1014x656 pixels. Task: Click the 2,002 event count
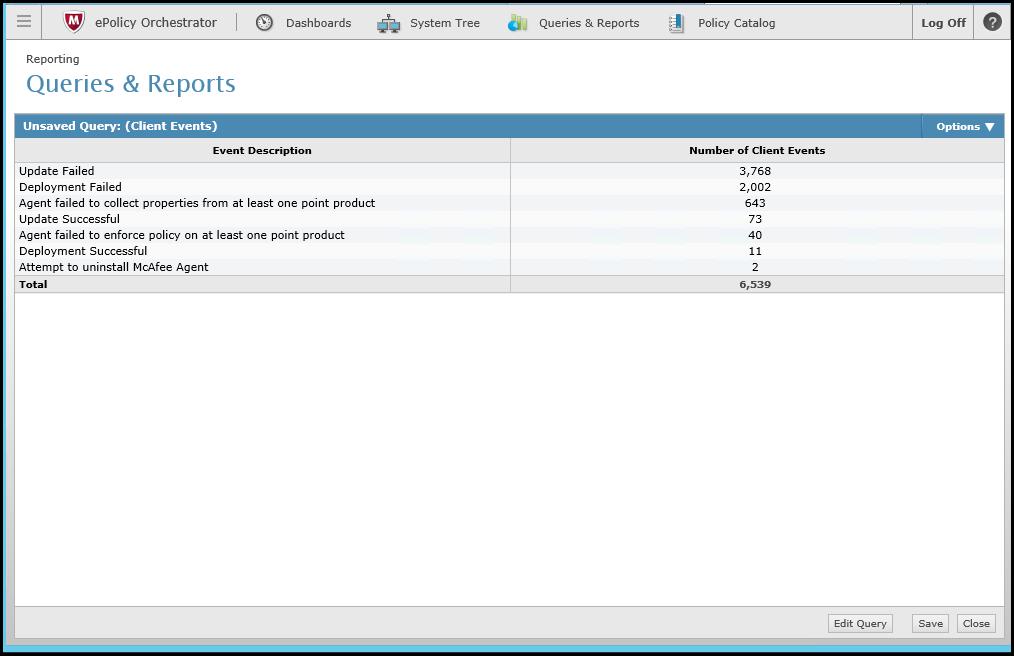pyautogui.click(x=755, y=187)
